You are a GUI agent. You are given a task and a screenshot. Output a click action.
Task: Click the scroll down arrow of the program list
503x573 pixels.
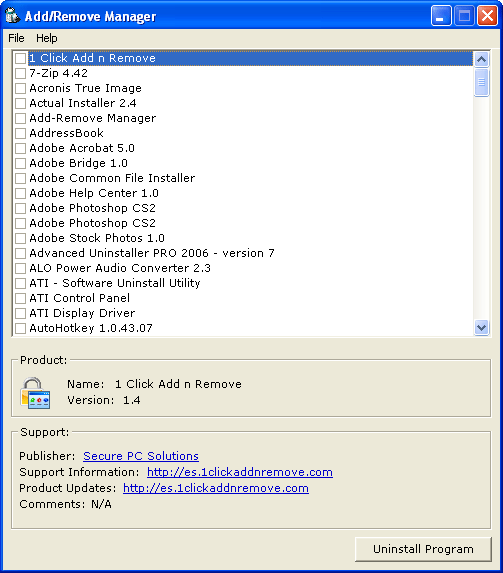pos(481,327)
